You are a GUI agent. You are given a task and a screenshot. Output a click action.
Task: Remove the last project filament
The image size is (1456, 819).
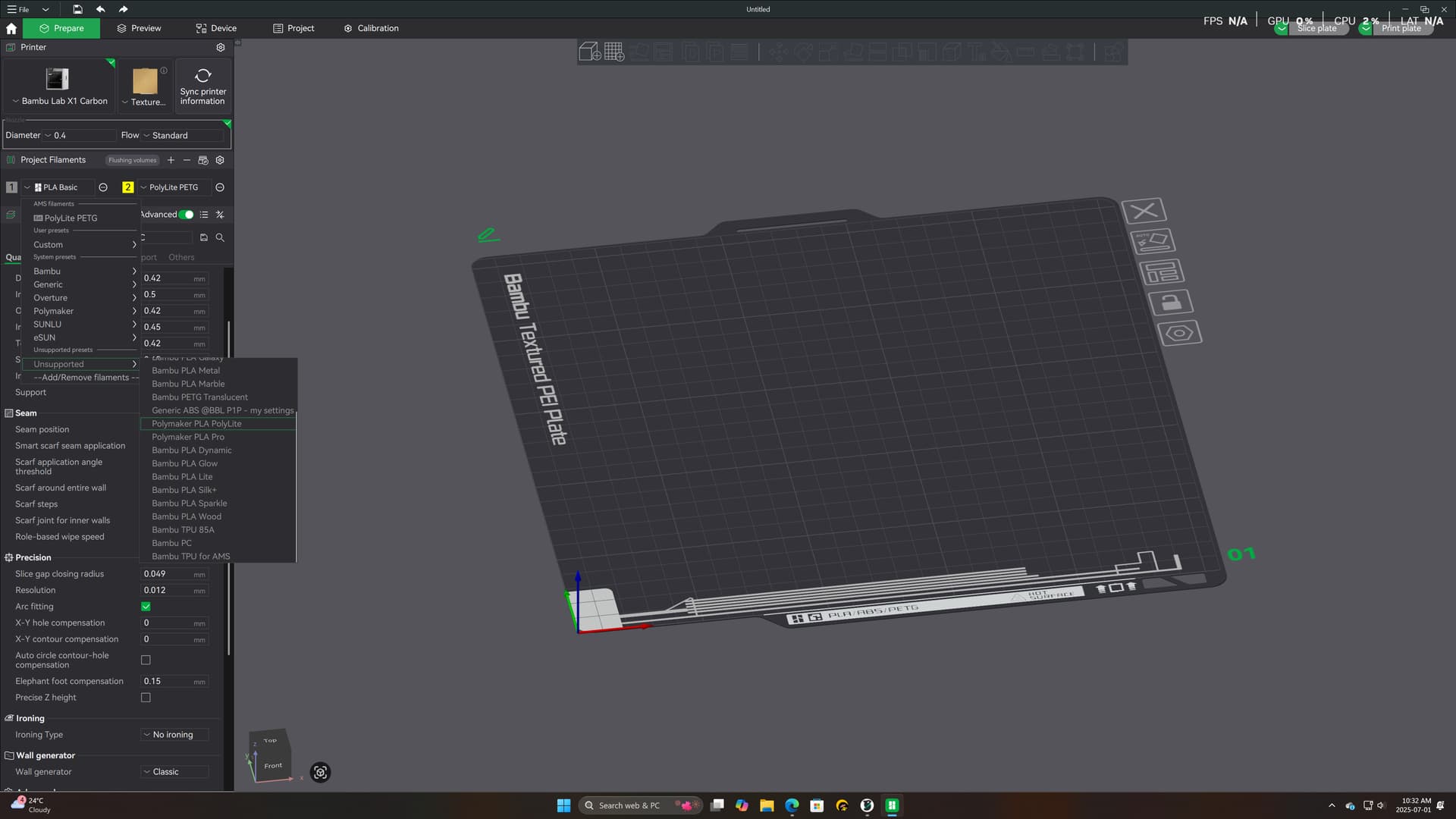point(187,160)
